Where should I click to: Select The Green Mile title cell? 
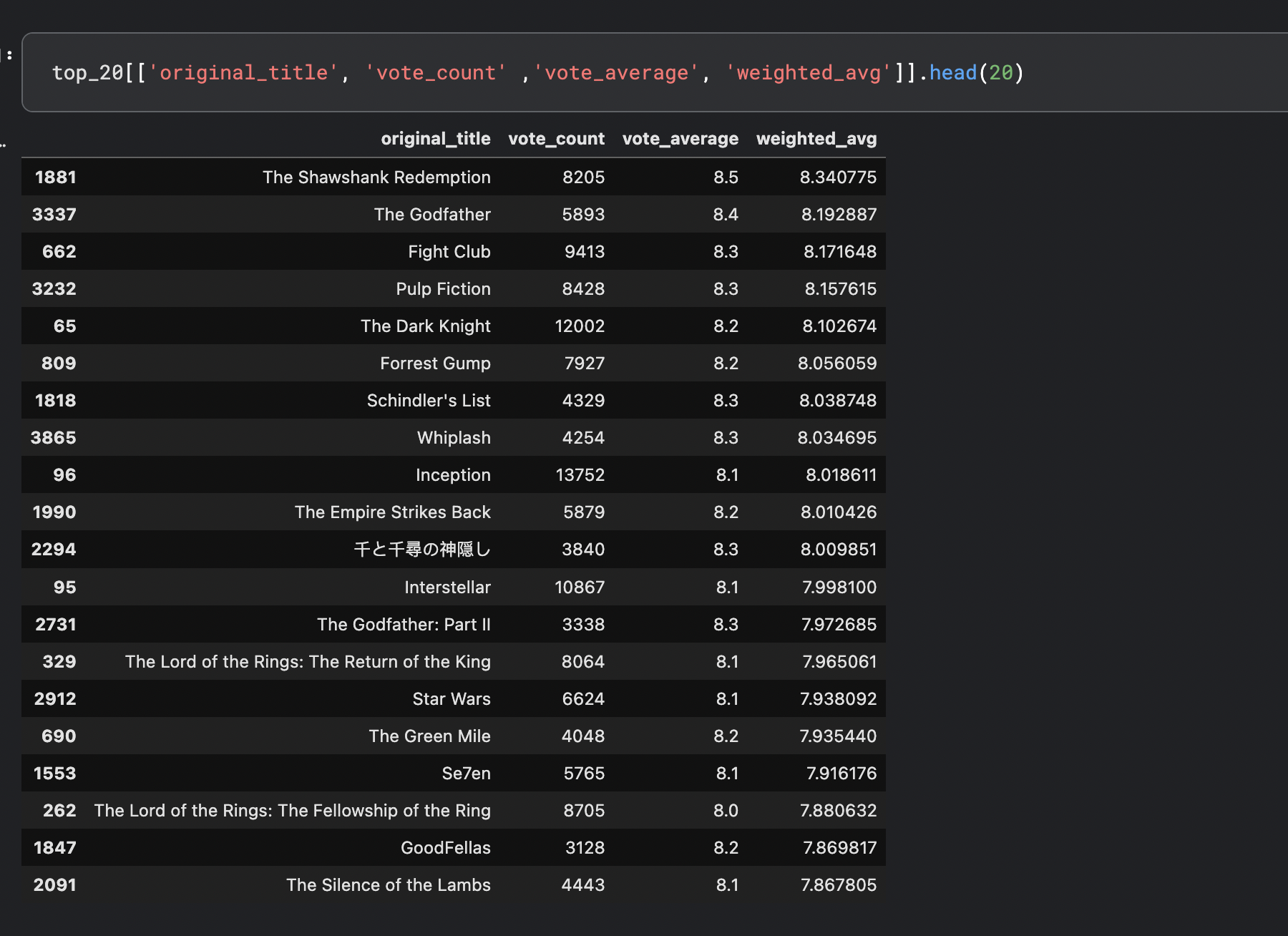point(429,736)
